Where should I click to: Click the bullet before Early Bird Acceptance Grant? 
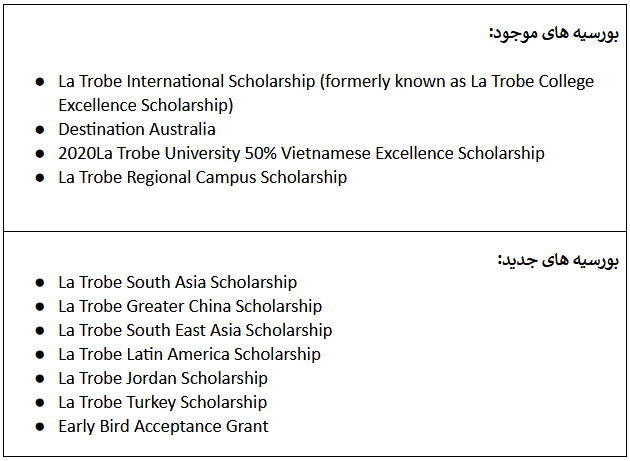40,427
